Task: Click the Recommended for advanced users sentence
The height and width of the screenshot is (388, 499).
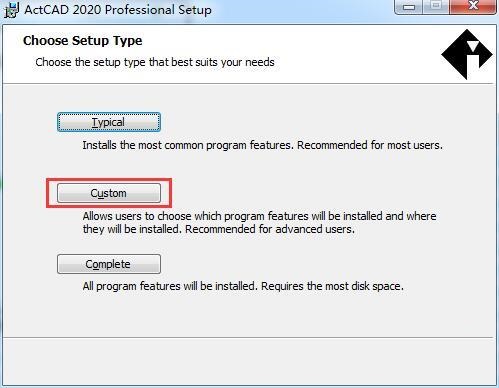Action: tap(270, 229)
